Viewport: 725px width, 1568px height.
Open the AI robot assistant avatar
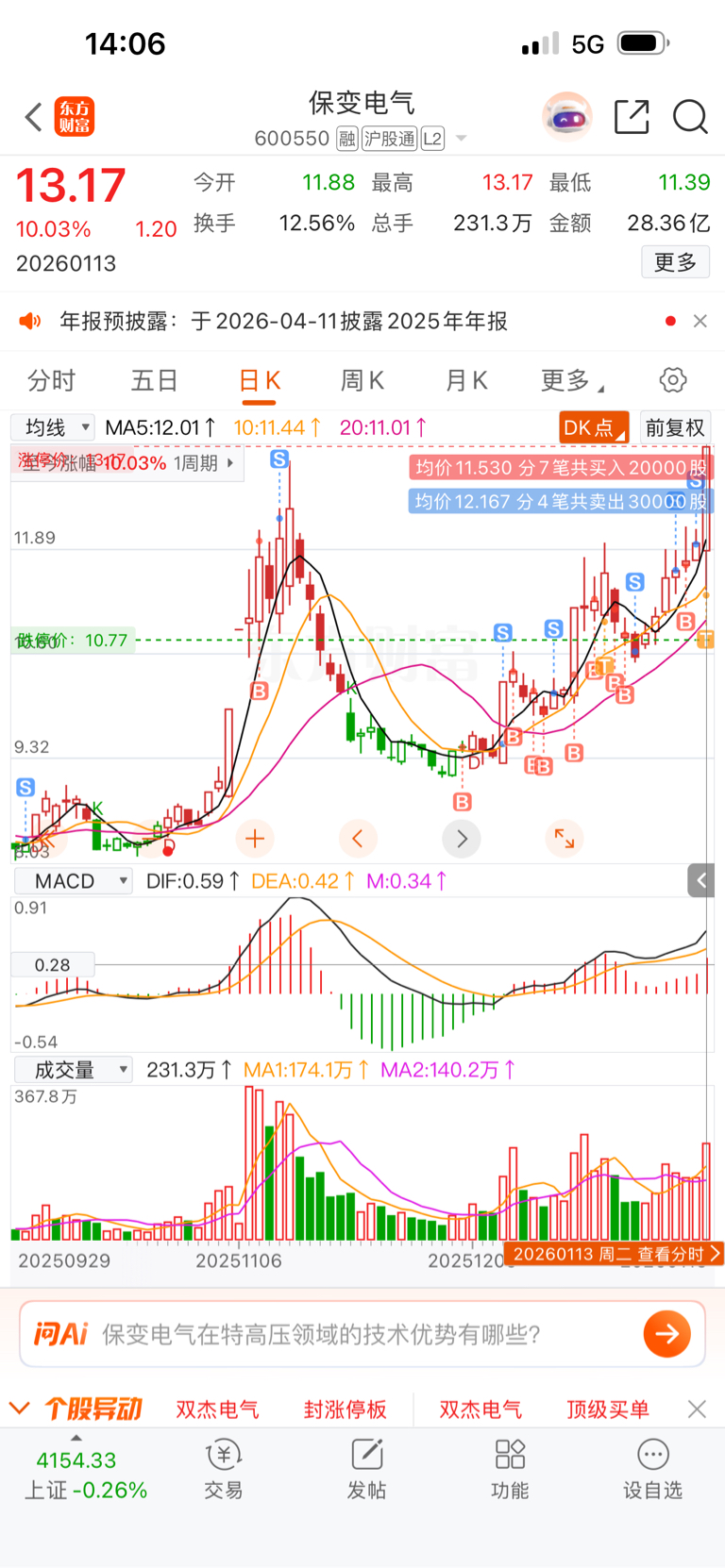coord(566,117)
